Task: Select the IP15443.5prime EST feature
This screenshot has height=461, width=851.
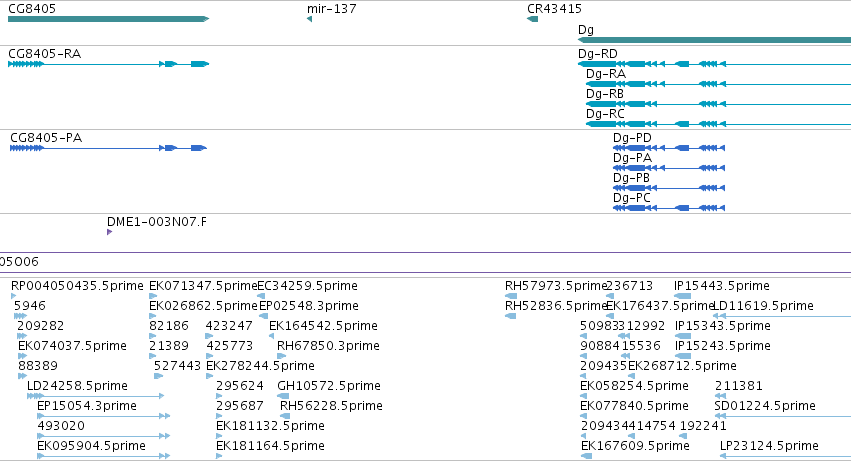Action: (x=682, y=296)
